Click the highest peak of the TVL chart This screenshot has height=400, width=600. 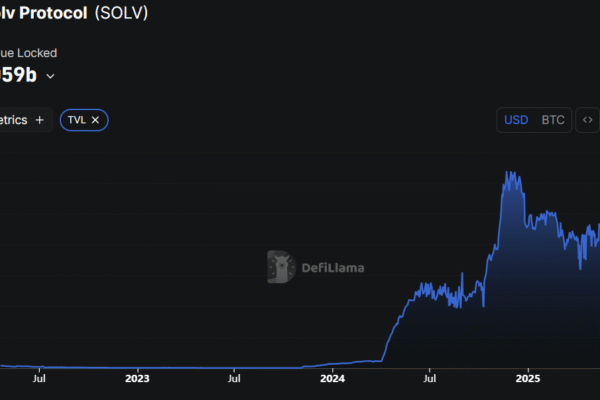(511, 172)
